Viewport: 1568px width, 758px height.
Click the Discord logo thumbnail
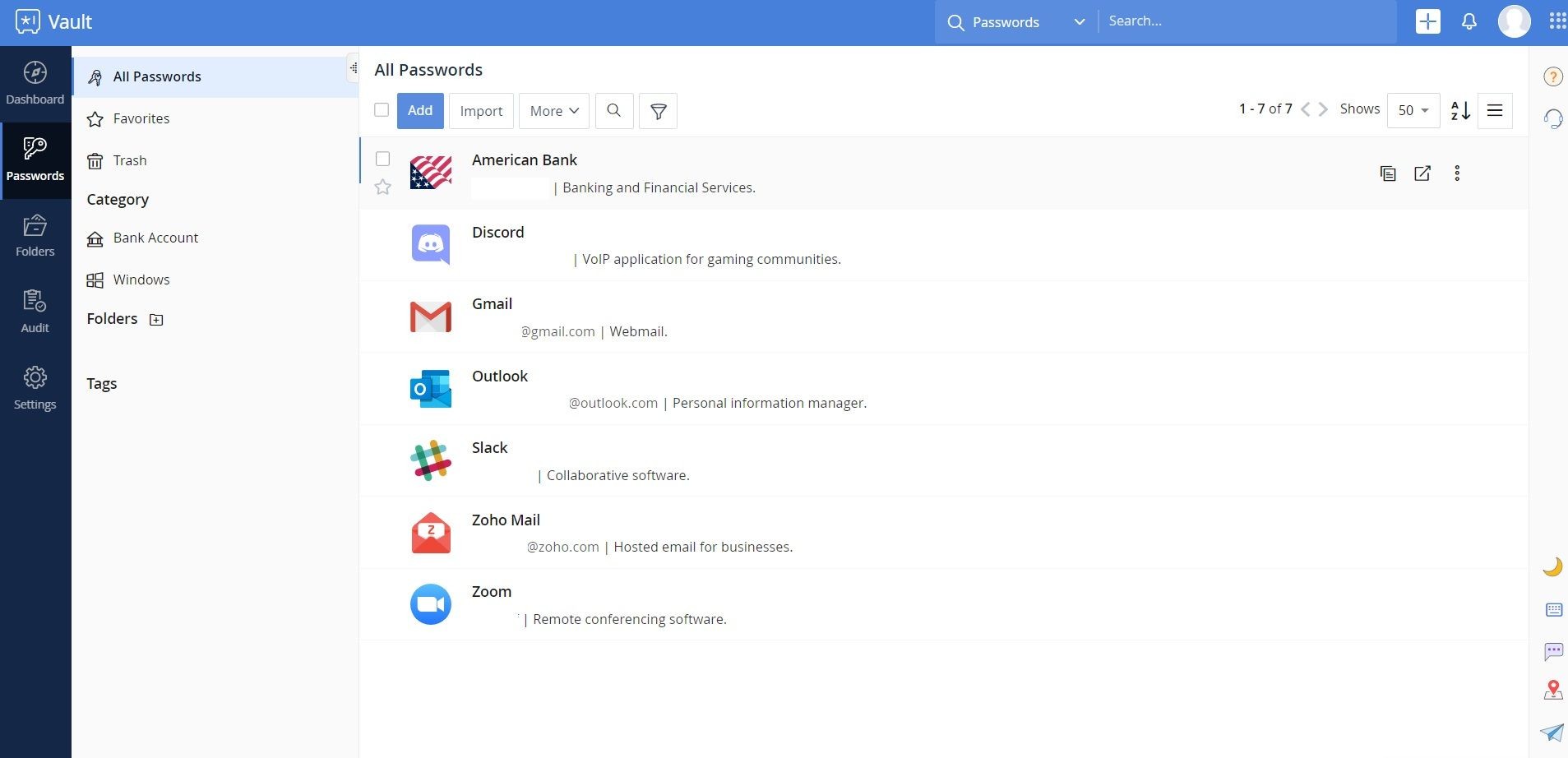[x=431, y=245]
